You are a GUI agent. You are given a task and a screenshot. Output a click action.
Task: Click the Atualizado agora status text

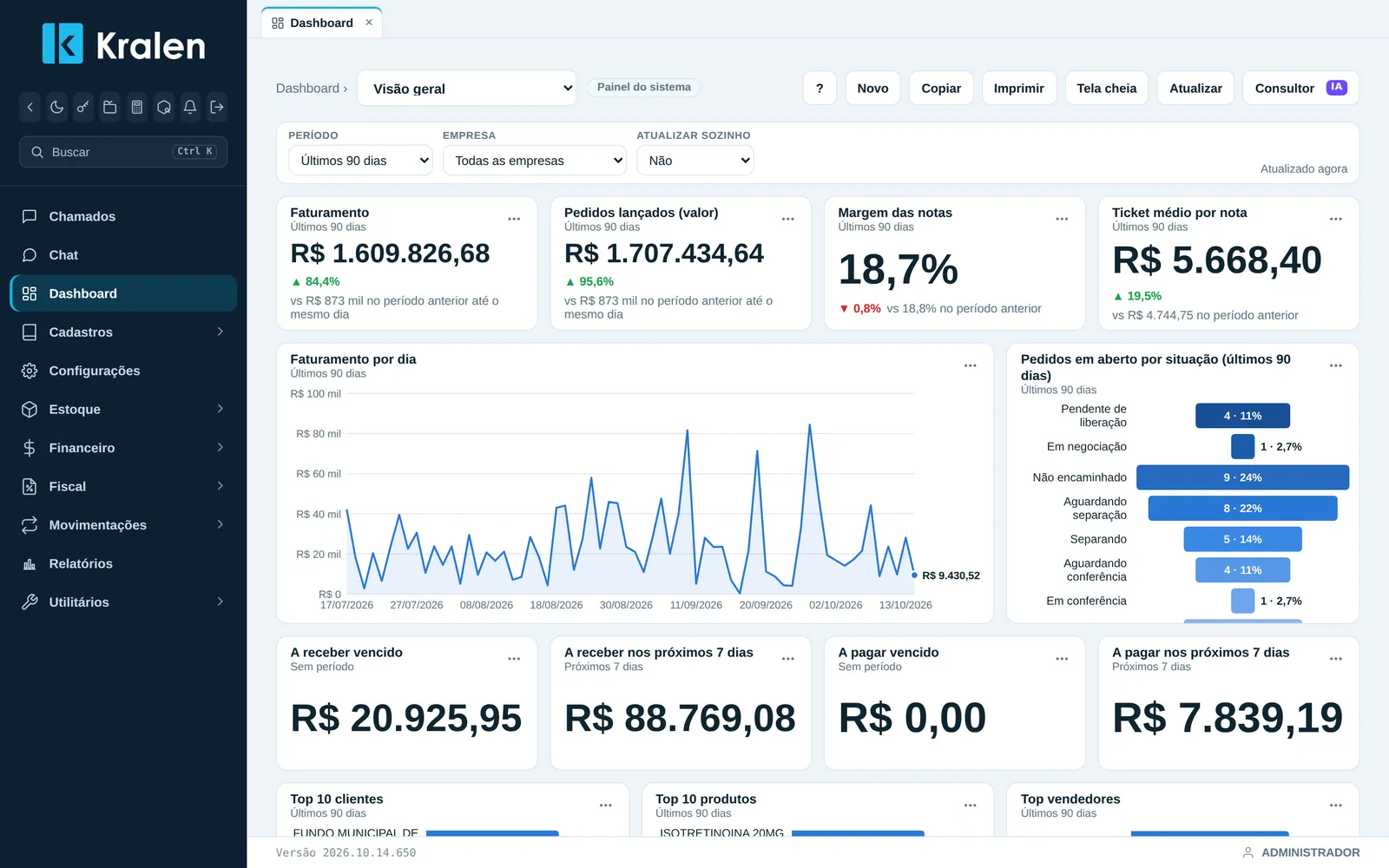1304,168
